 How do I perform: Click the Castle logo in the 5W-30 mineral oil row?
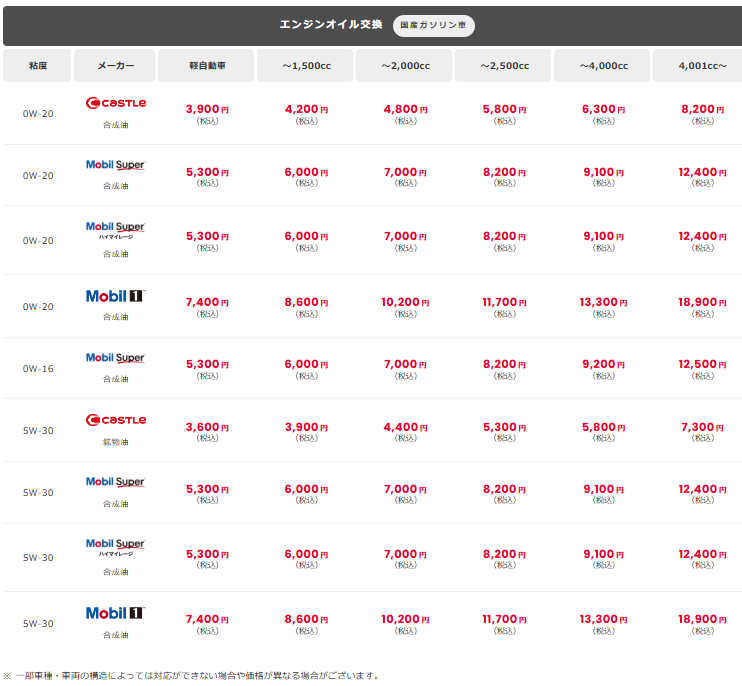click(116, 420)
